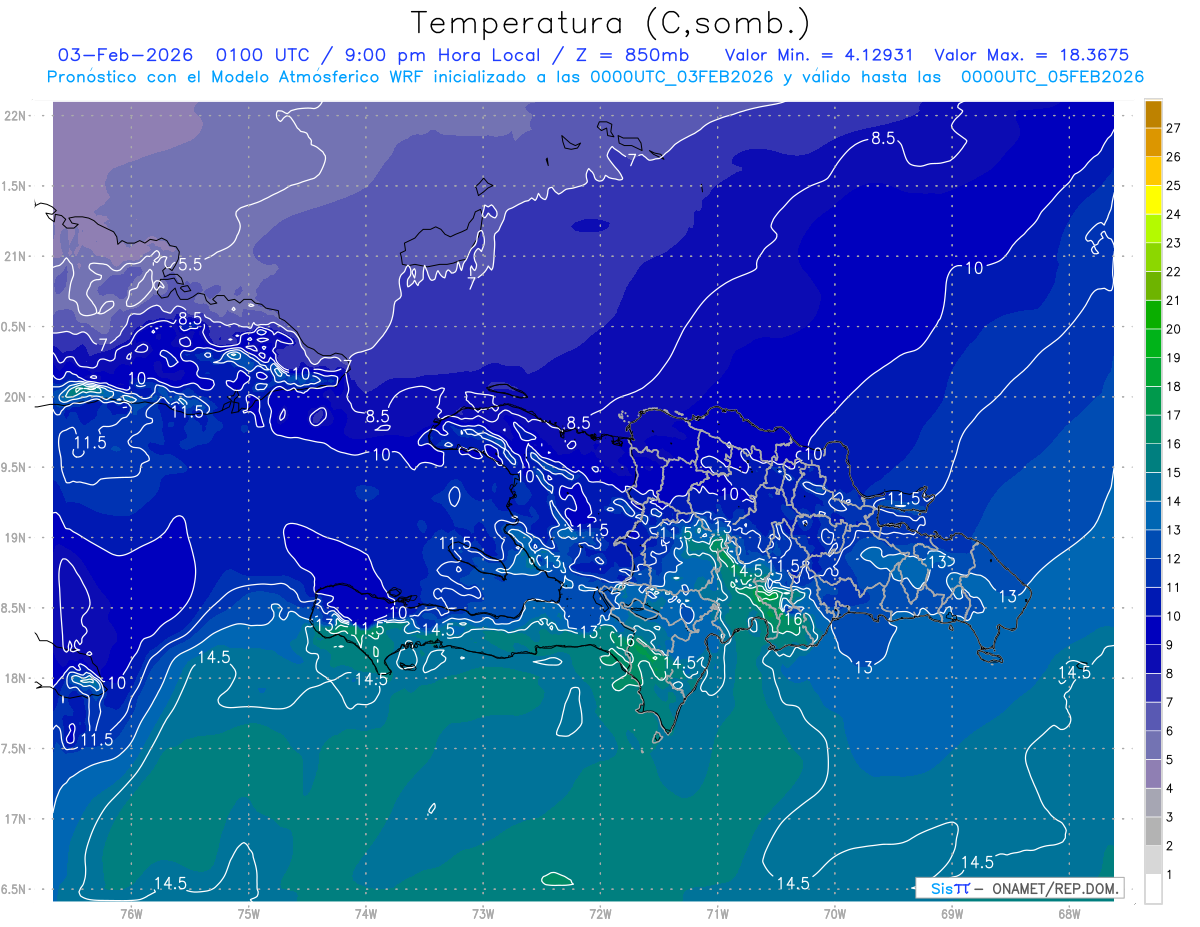Click the "19N" latitude axis label
The width and height of the screenshot is (1200, 927).
pyautogui.click(x=15, y=538)
